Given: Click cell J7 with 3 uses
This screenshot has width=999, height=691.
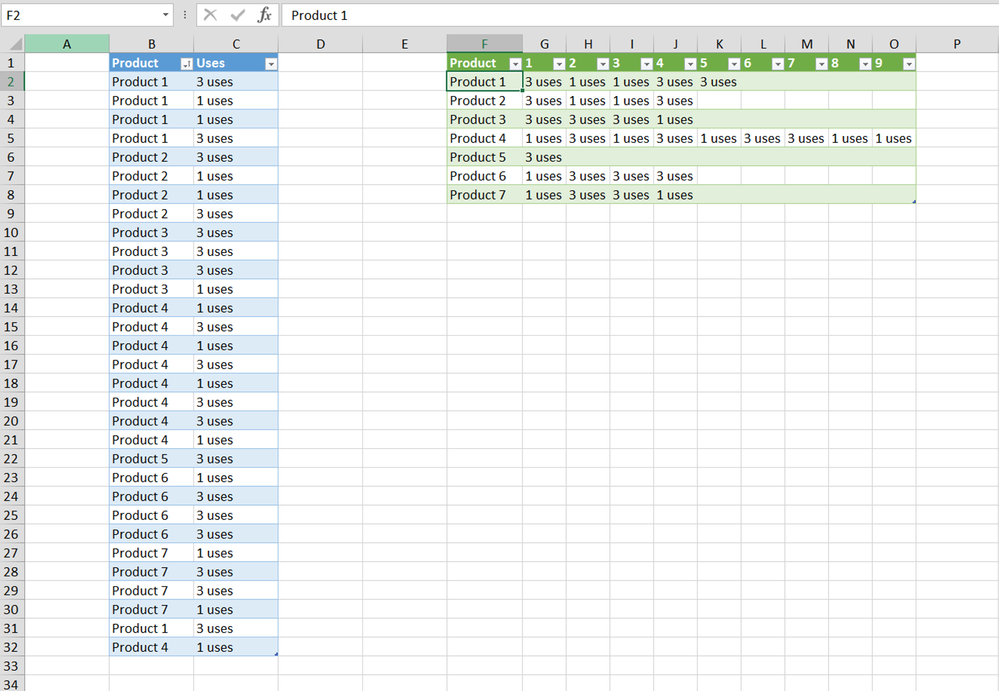Looking at the screenshot, I should click(x=675, y=176).
